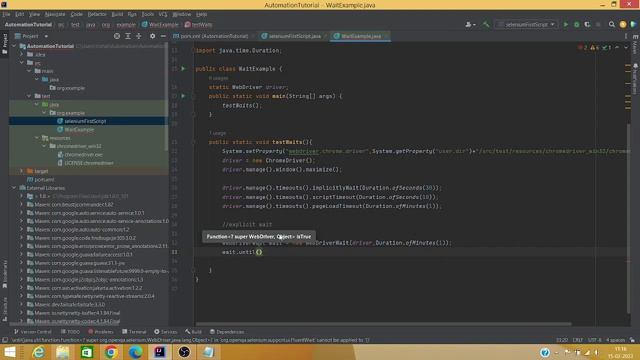Screen dimensions: 640x360
Task: Collapse the src folder node
Action: pyautogui.click(x=22, y=63)
